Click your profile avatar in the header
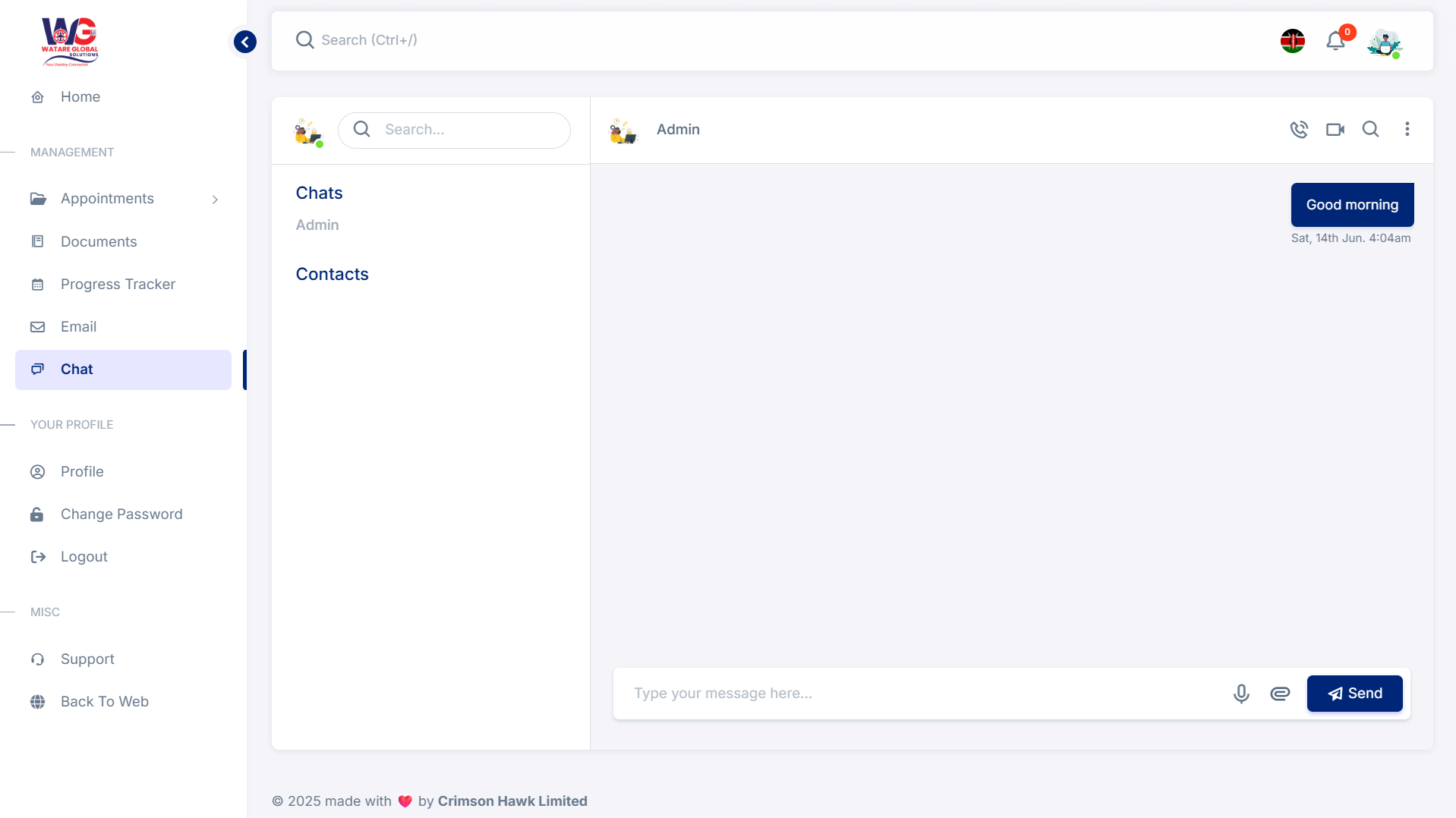This screenshot has height=818, width=1456. point(1384,42)
